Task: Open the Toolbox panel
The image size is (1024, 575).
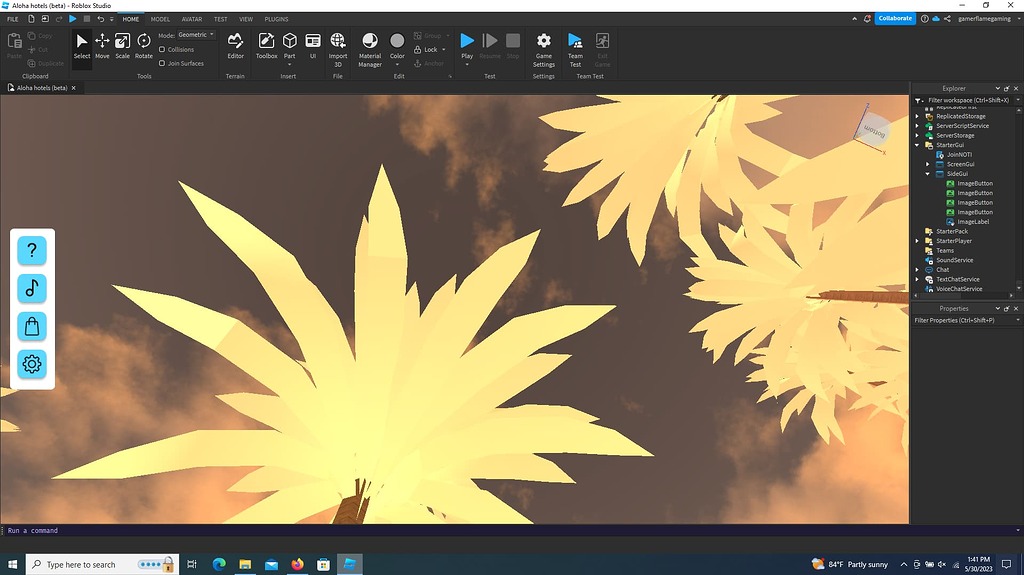Action: point(266,46)
